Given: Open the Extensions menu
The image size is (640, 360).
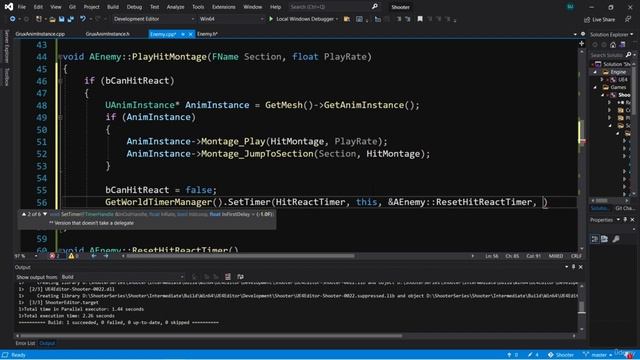Looking at the screenshot, I should pyautogui.click(x=224, y=7).
